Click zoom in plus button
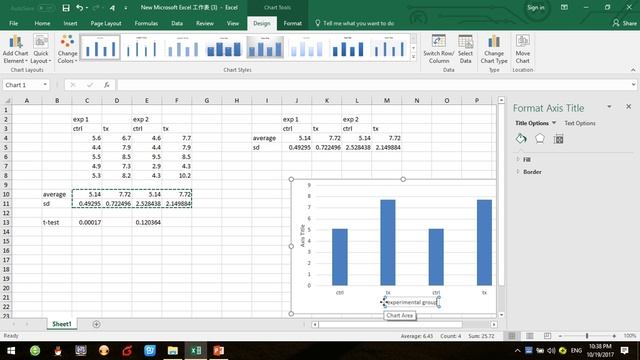Viewport: 640px width, 360px height. [614, 336]
